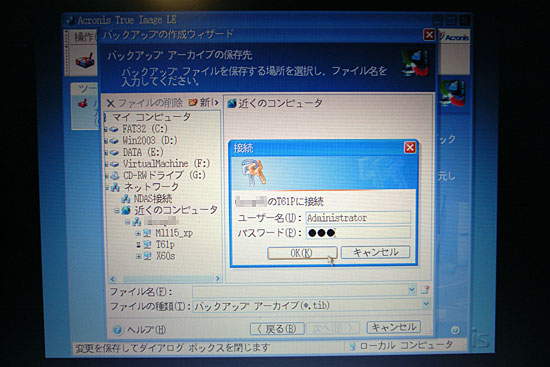Screen dimensions: 550x367
Task: Click the 戻る back button
Action: (277, 329)
